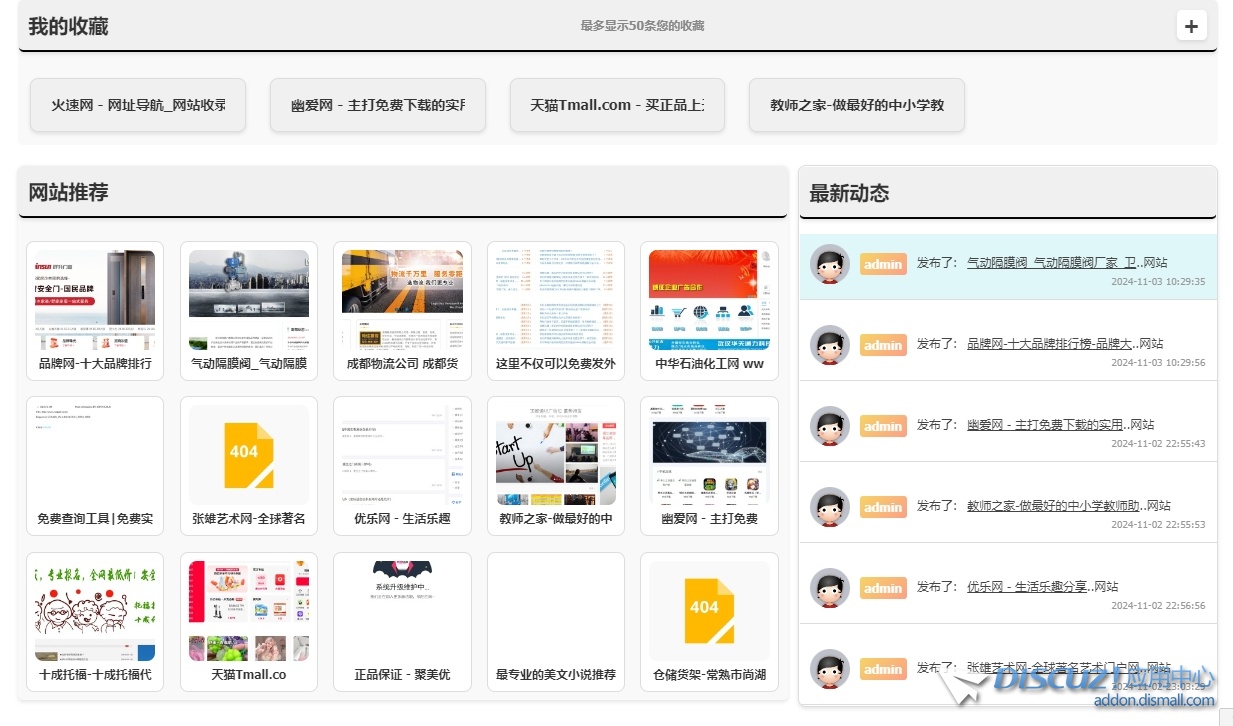
Task: Open the 天猫Tmall.com bookmark button in 我的收藏
Action: click(617, 105)
